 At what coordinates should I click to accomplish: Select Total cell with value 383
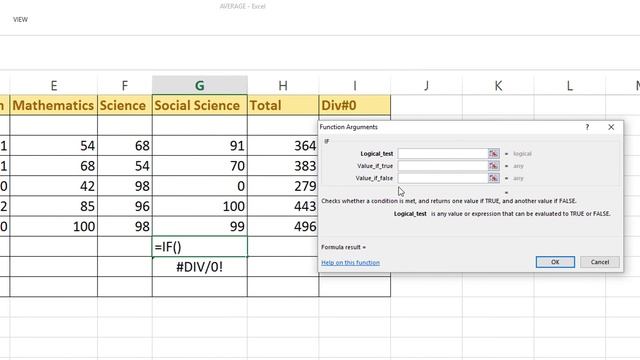click(283, 166)
